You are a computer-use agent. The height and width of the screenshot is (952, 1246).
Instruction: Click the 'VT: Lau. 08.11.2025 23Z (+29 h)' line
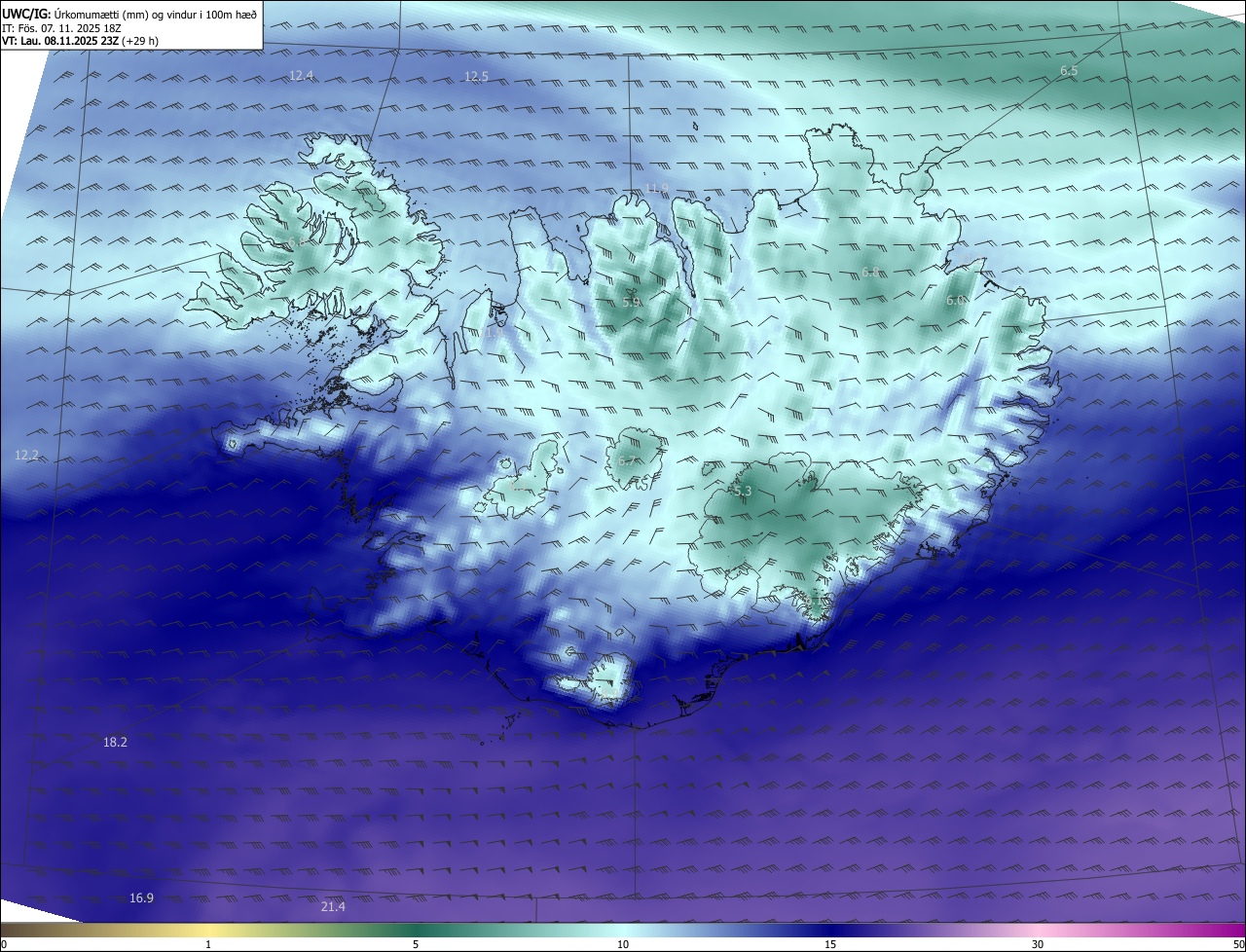(x=81, y=41)
